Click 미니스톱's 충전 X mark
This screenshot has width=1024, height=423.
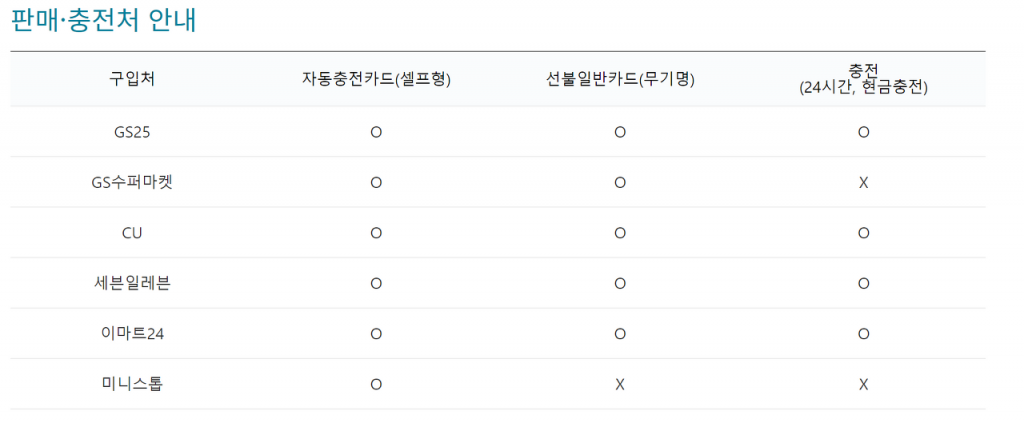(x=863, y=384)
